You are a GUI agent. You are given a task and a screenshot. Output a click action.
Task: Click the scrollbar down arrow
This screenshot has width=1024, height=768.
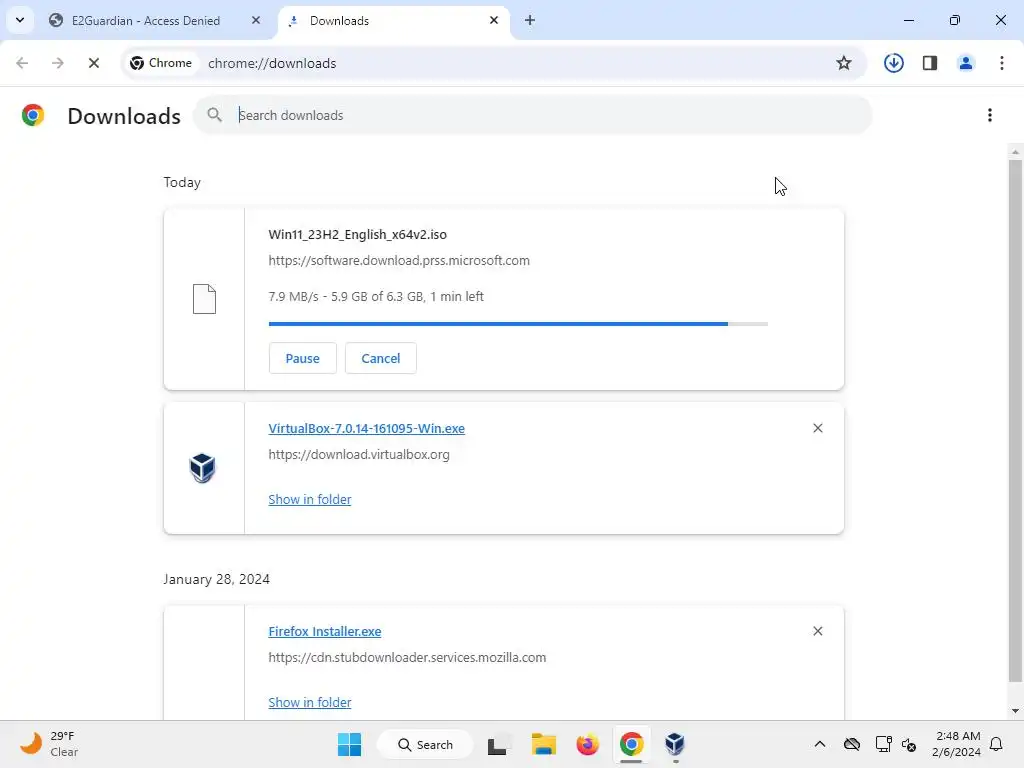pyautogui.click(x=1015, y=711)
